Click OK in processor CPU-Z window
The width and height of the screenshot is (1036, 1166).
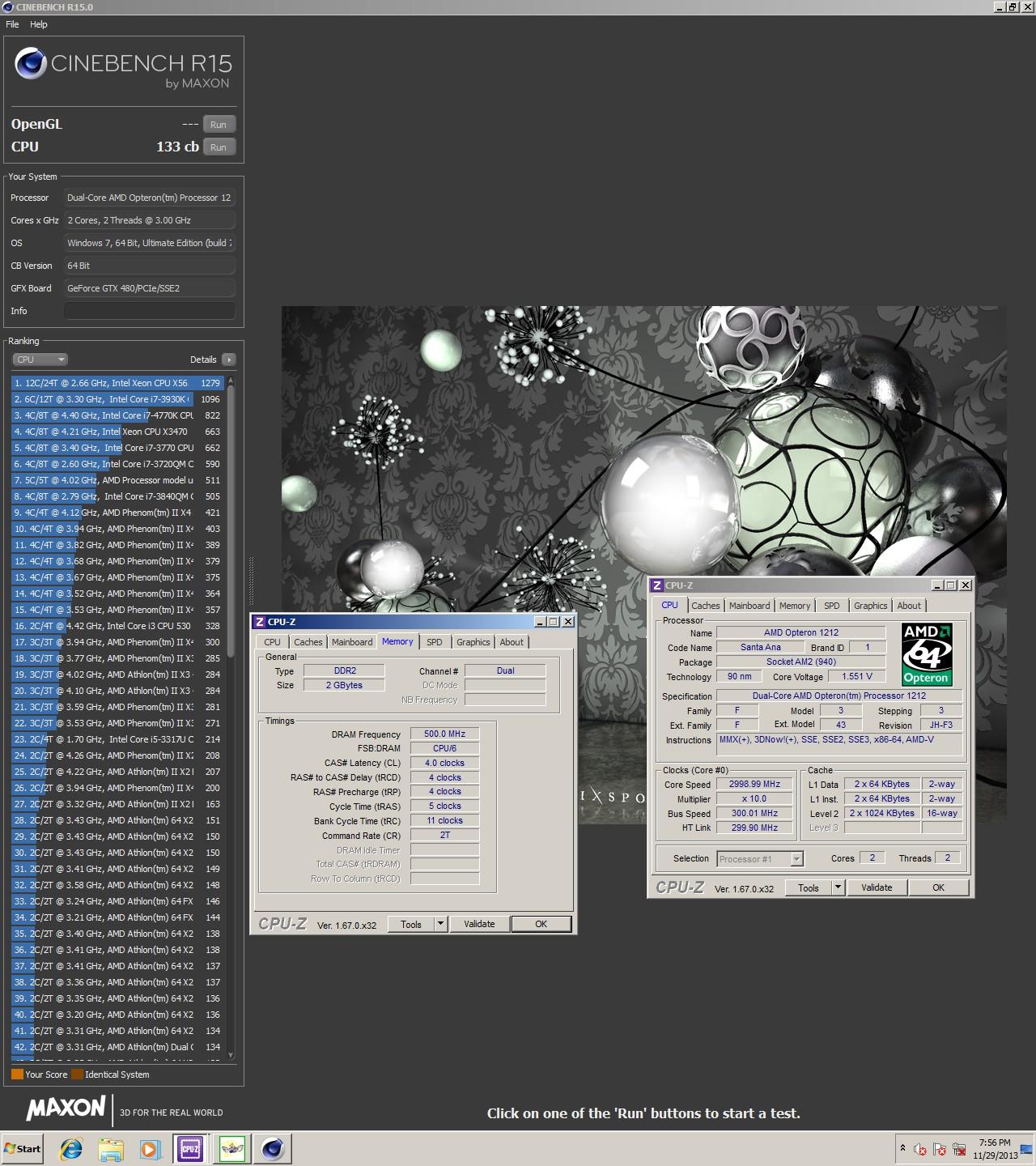click(x=939, y=887)
